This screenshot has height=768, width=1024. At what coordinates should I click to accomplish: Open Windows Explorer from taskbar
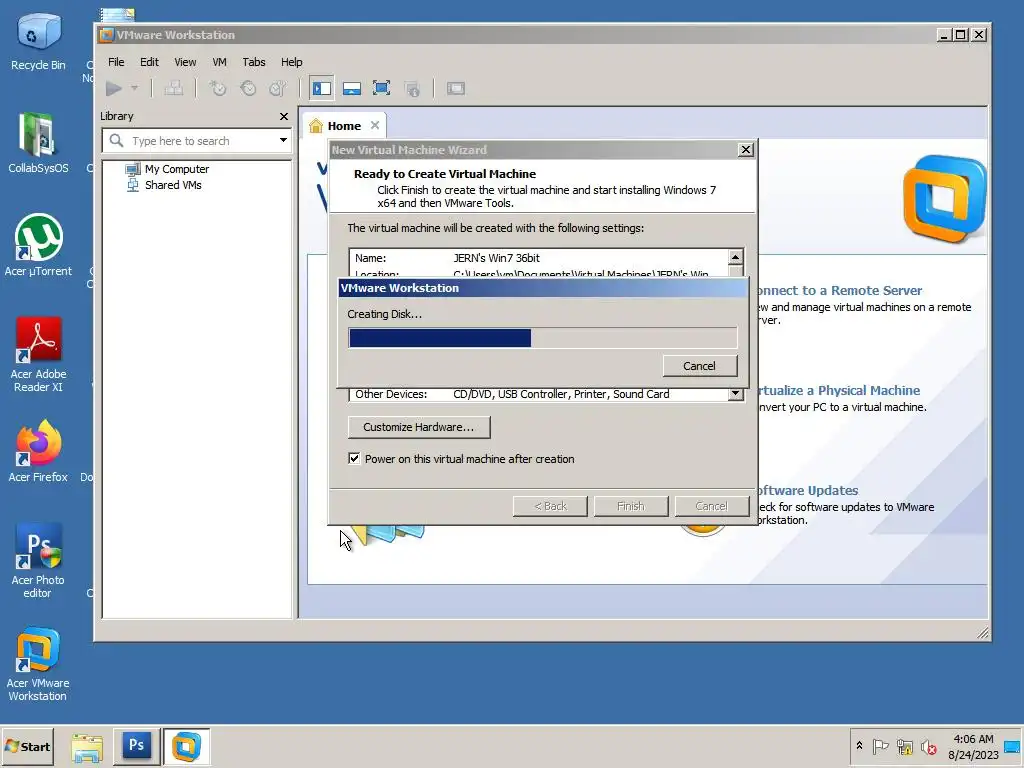tap(87, 746)
